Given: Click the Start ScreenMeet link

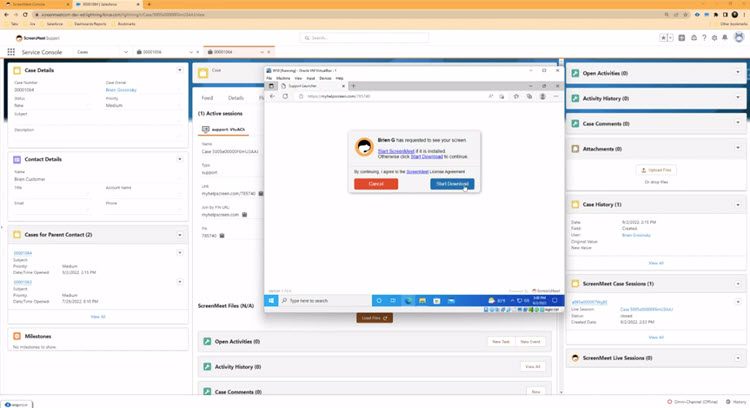Looking at the screenshot, I should (x=396, y=151).
